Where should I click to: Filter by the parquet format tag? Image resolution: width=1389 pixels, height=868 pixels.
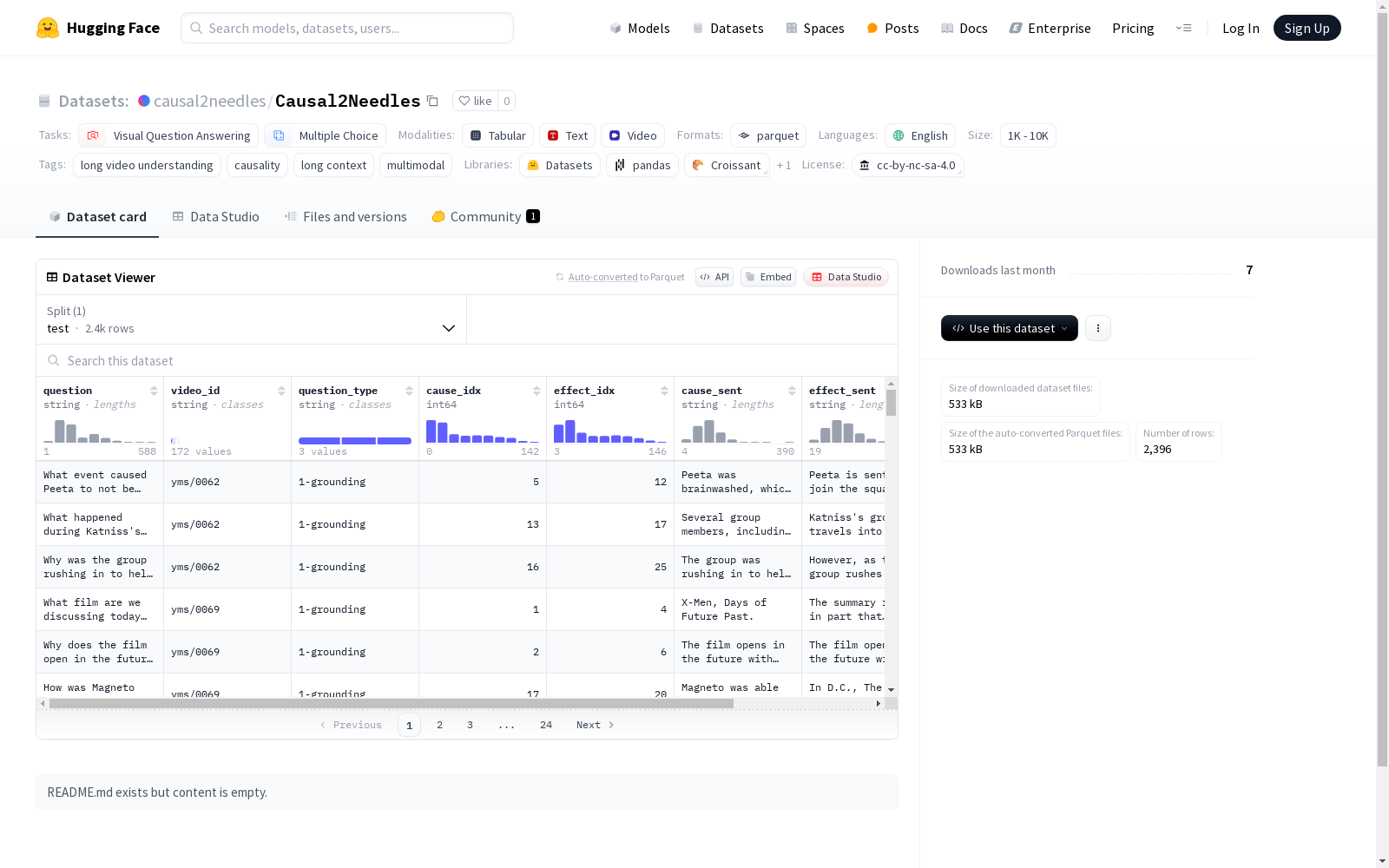(768, 135)
